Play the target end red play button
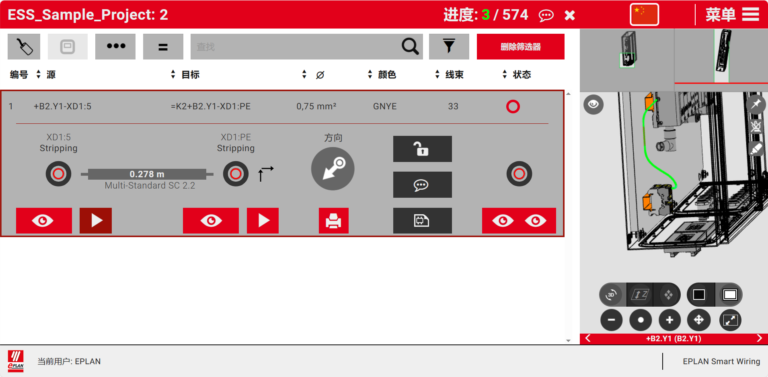768x377 pixels. coord(263,221)
